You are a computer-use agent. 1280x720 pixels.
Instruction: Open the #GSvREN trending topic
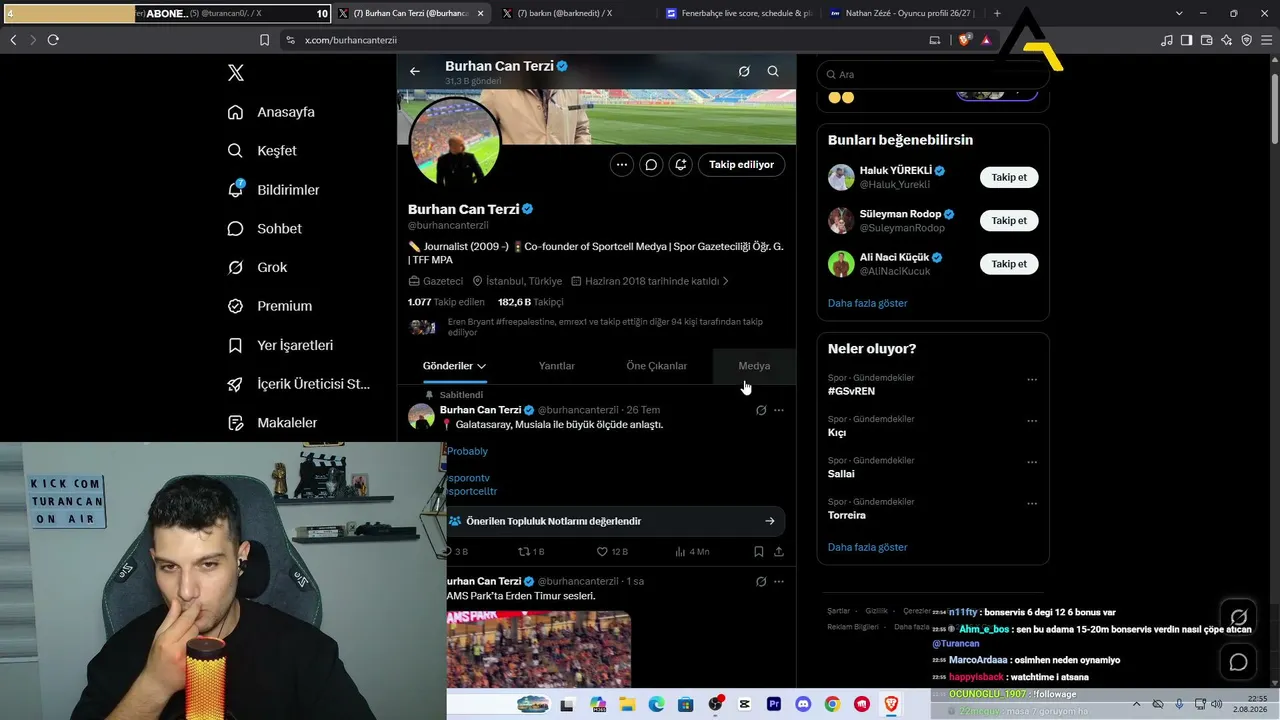pos(851,391)
